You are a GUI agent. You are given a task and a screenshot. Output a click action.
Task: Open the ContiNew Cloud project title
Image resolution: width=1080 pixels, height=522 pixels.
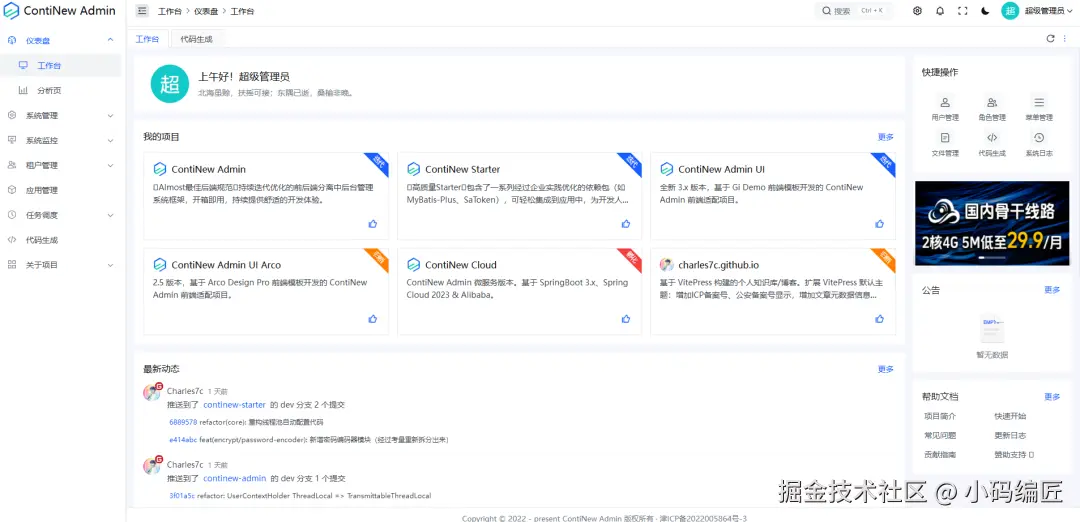point(461,264)
